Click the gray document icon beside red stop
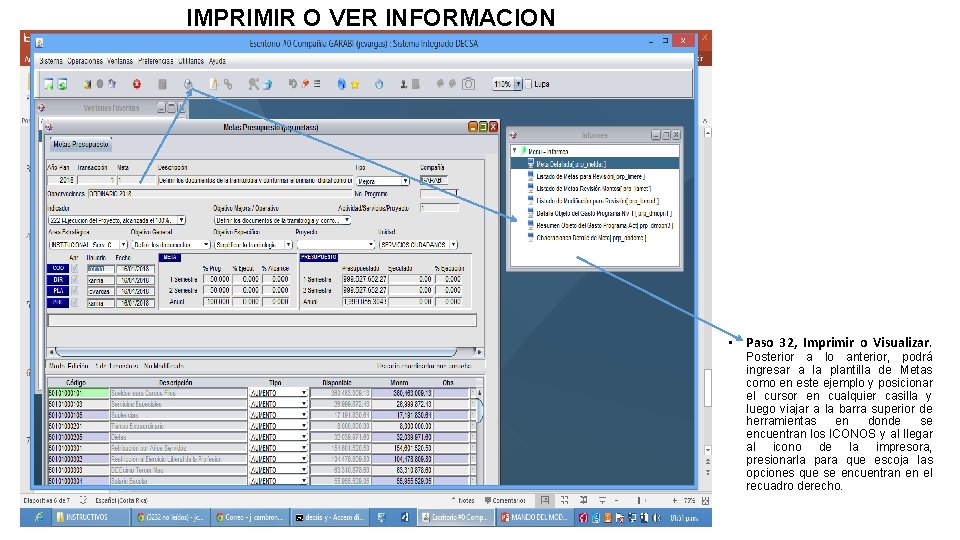 click(162, 84)
